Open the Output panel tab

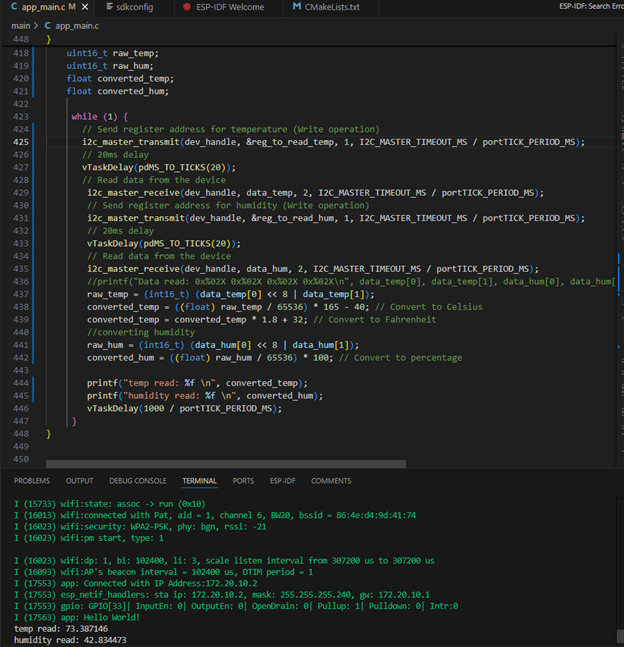click(79, 481)
